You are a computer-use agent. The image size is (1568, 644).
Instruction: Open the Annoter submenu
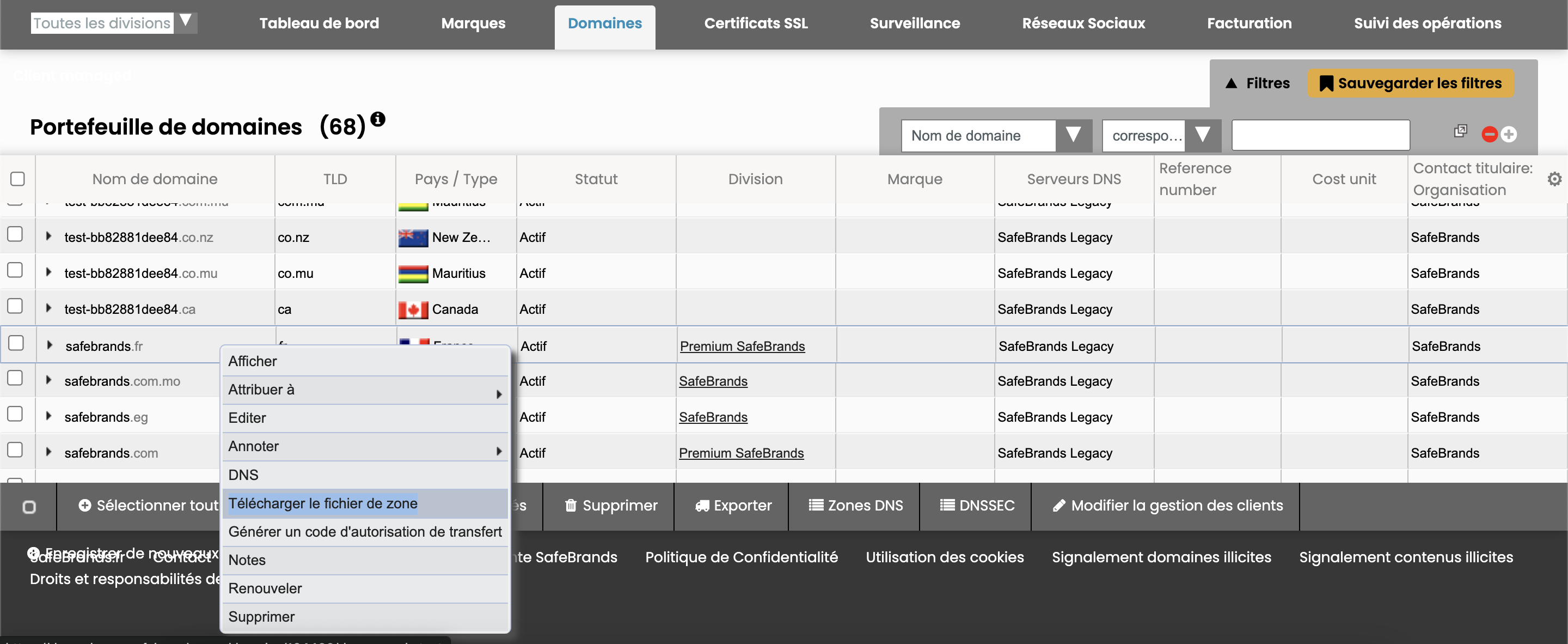pos(365,447)
